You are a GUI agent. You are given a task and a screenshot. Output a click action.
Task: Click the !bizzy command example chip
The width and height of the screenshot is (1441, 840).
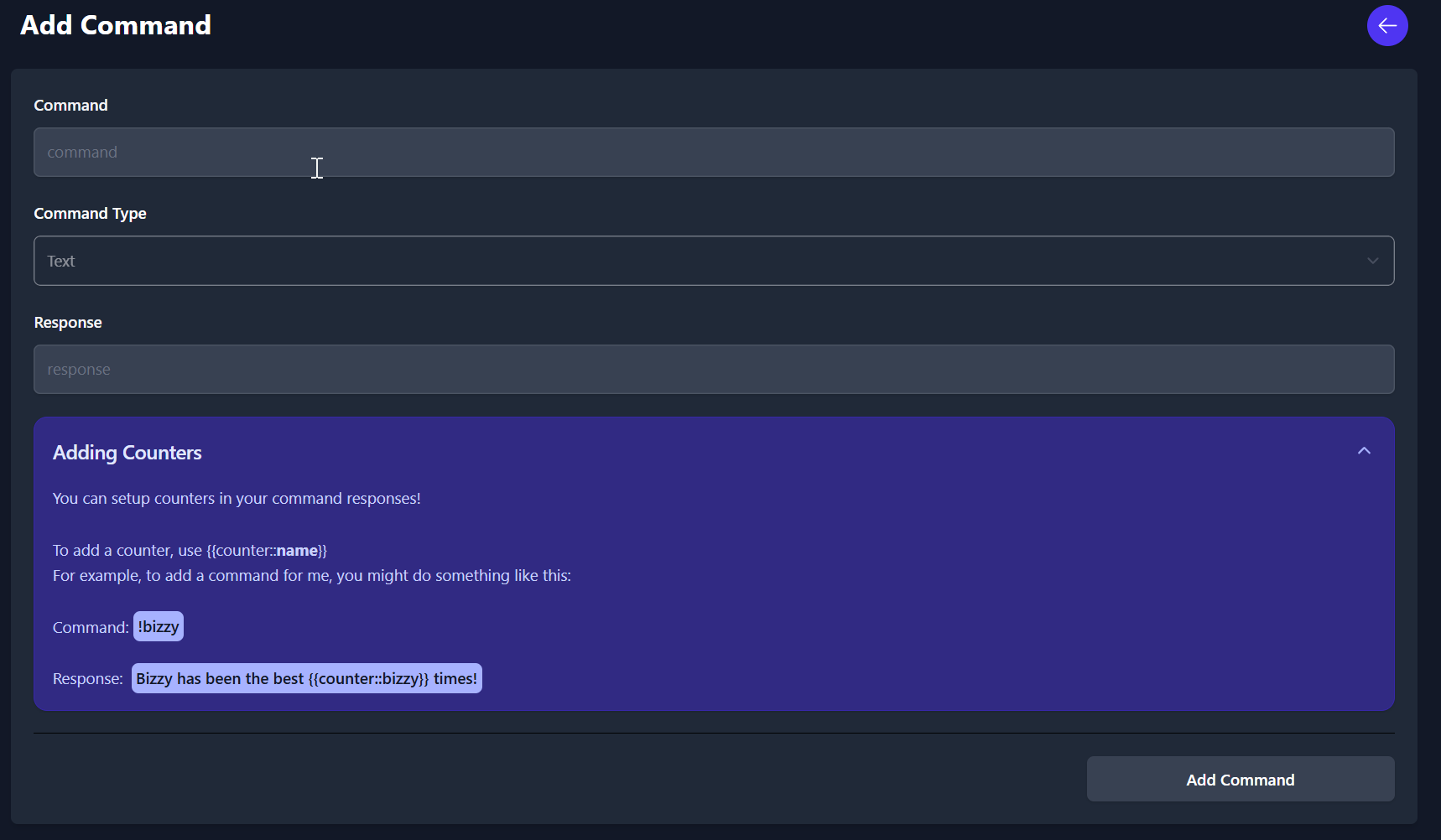158,626
